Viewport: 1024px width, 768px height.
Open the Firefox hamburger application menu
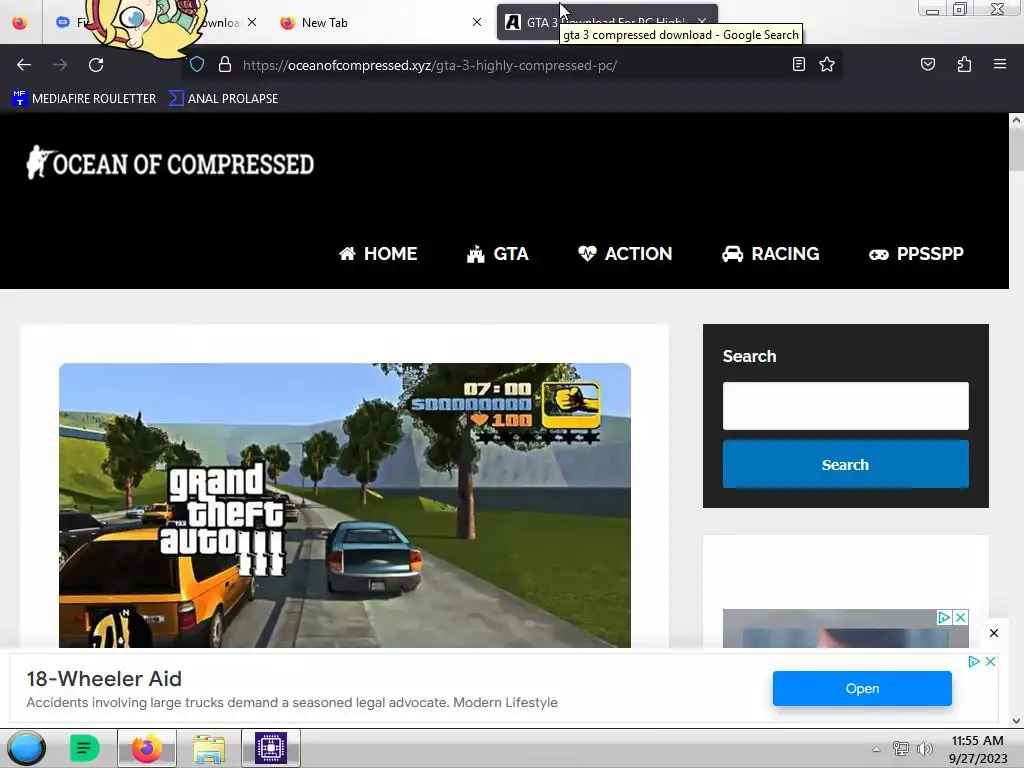[x=999, y=64]
